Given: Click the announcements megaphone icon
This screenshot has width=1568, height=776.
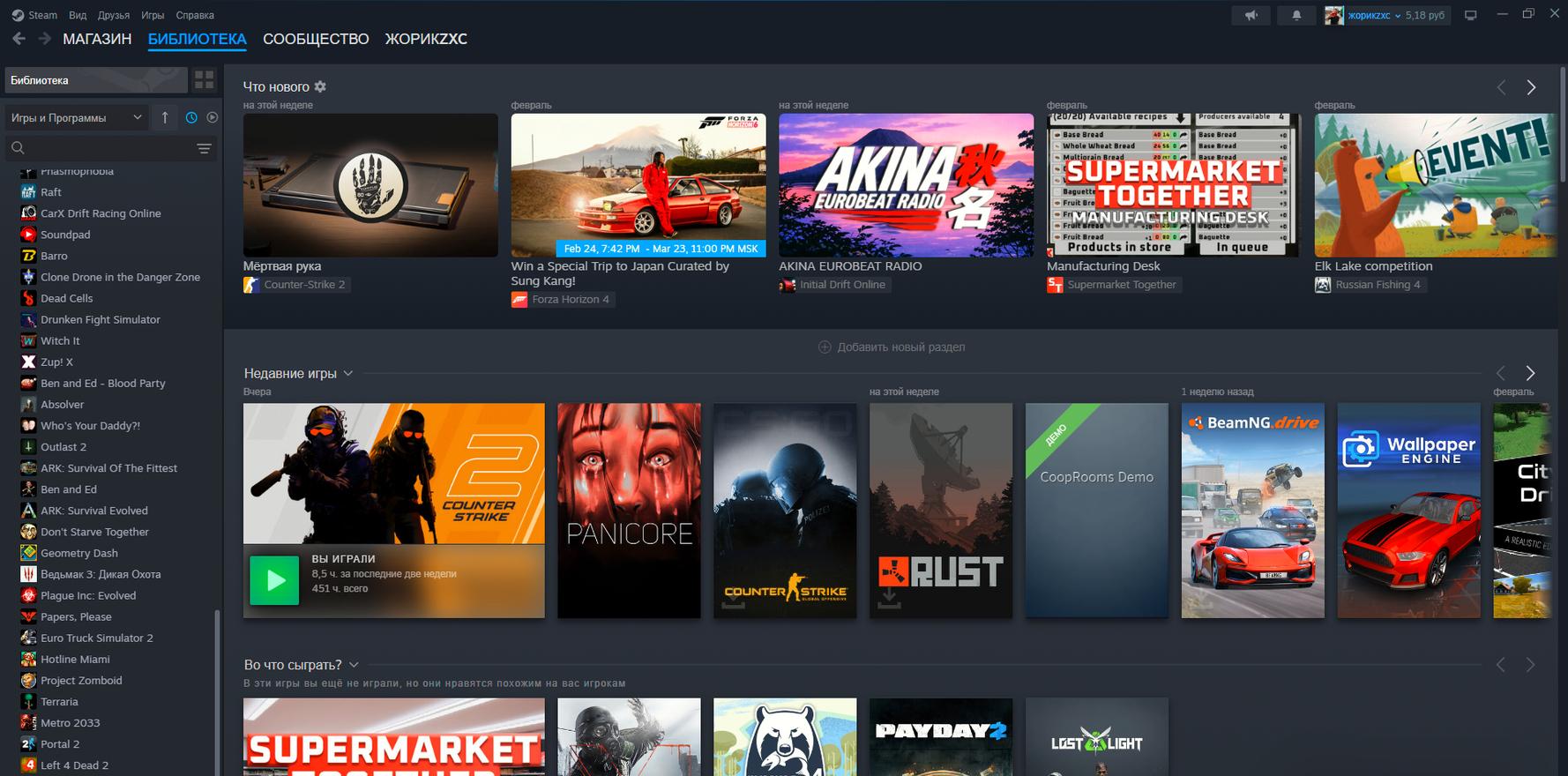Looking at the screenshot, I should [1251, 15].
